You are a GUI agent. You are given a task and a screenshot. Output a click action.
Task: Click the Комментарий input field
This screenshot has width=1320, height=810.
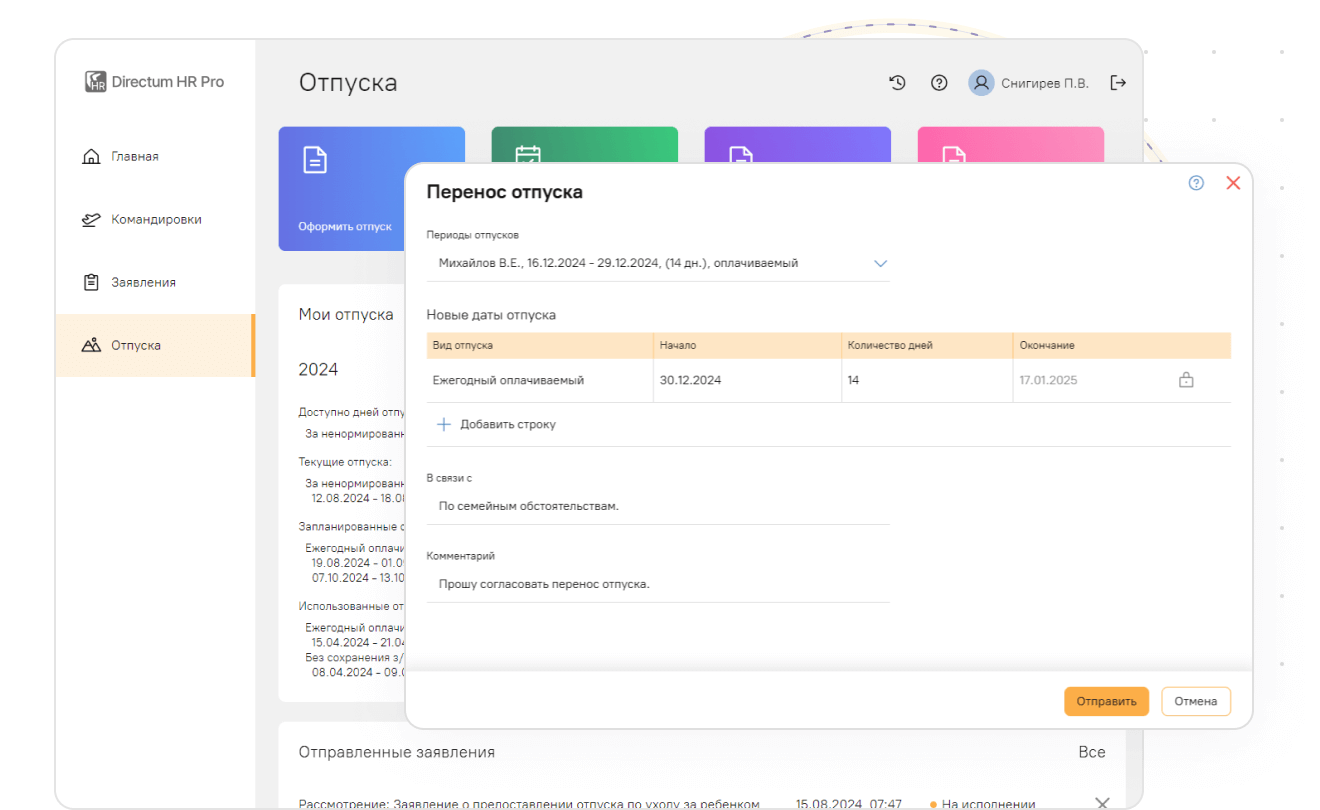point(658,584)
